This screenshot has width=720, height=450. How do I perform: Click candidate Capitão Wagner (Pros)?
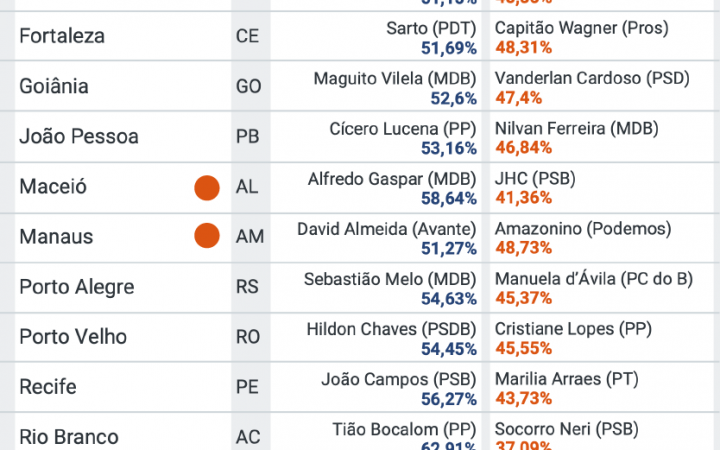pyautogui.click(x=581, y=28)
